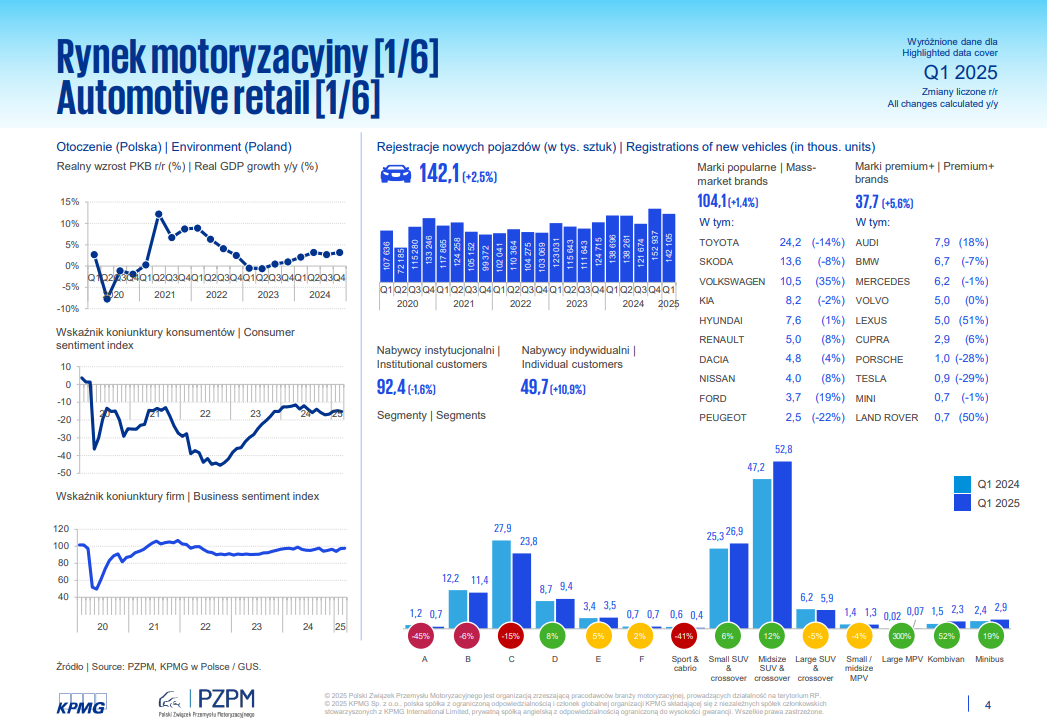
Task: Click the 'Źródło | Source' footnote line
Action: tap(159, 666)
